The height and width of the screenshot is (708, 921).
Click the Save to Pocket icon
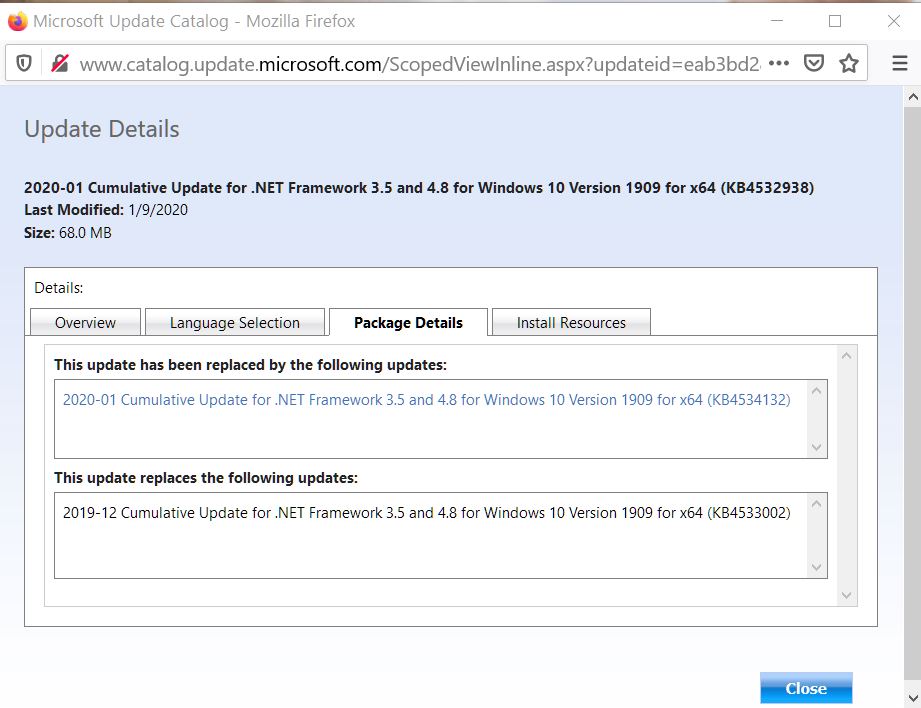click(814, 63)
